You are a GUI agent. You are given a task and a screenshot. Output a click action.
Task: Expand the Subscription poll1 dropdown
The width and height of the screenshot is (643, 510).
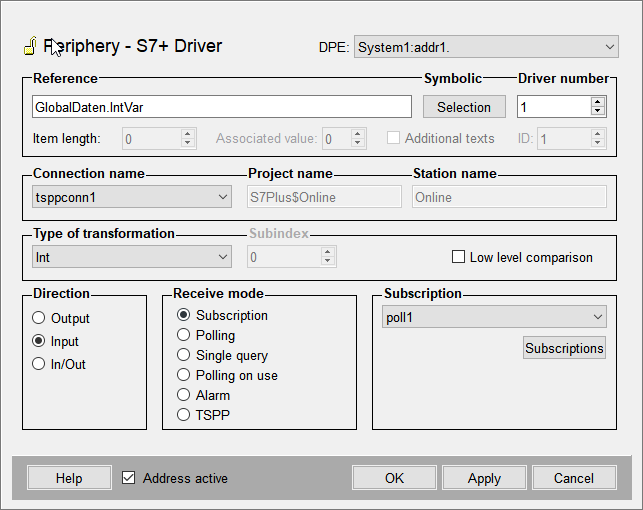click(x=597, y=317)
